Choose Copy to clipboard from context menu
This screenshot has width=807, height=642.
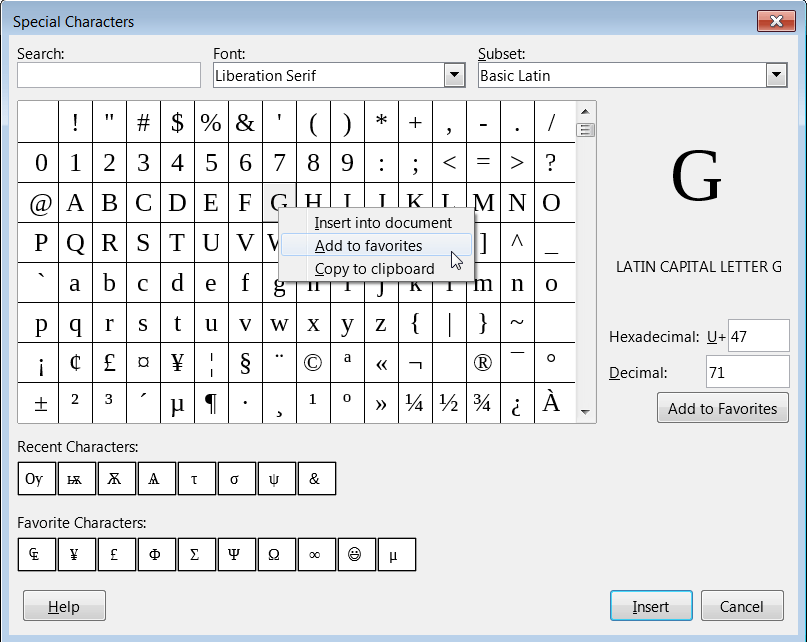[x=376, y=268]
